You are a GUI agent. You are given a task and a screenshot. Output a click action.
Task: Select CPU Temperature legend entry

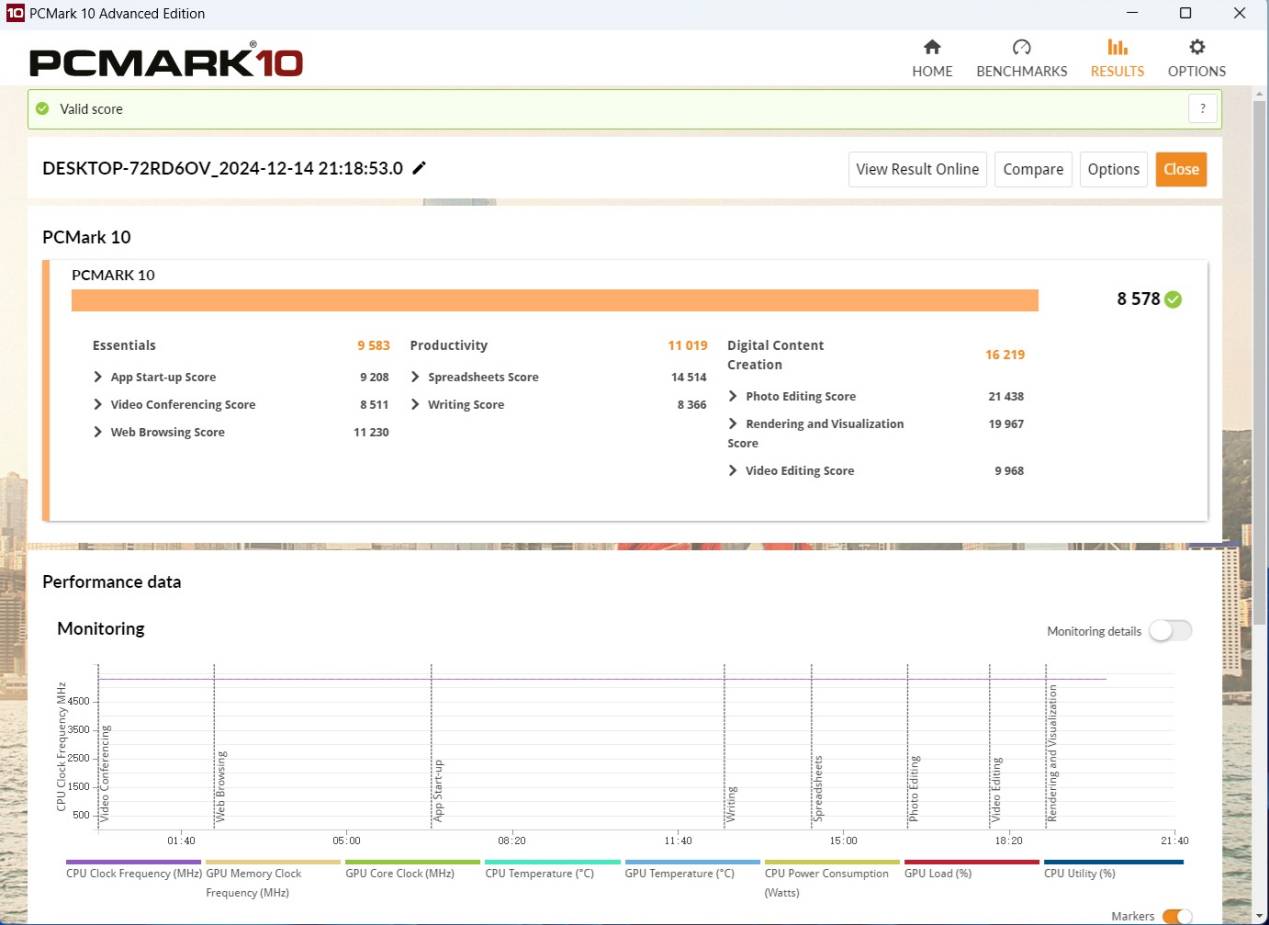(552, 870)
